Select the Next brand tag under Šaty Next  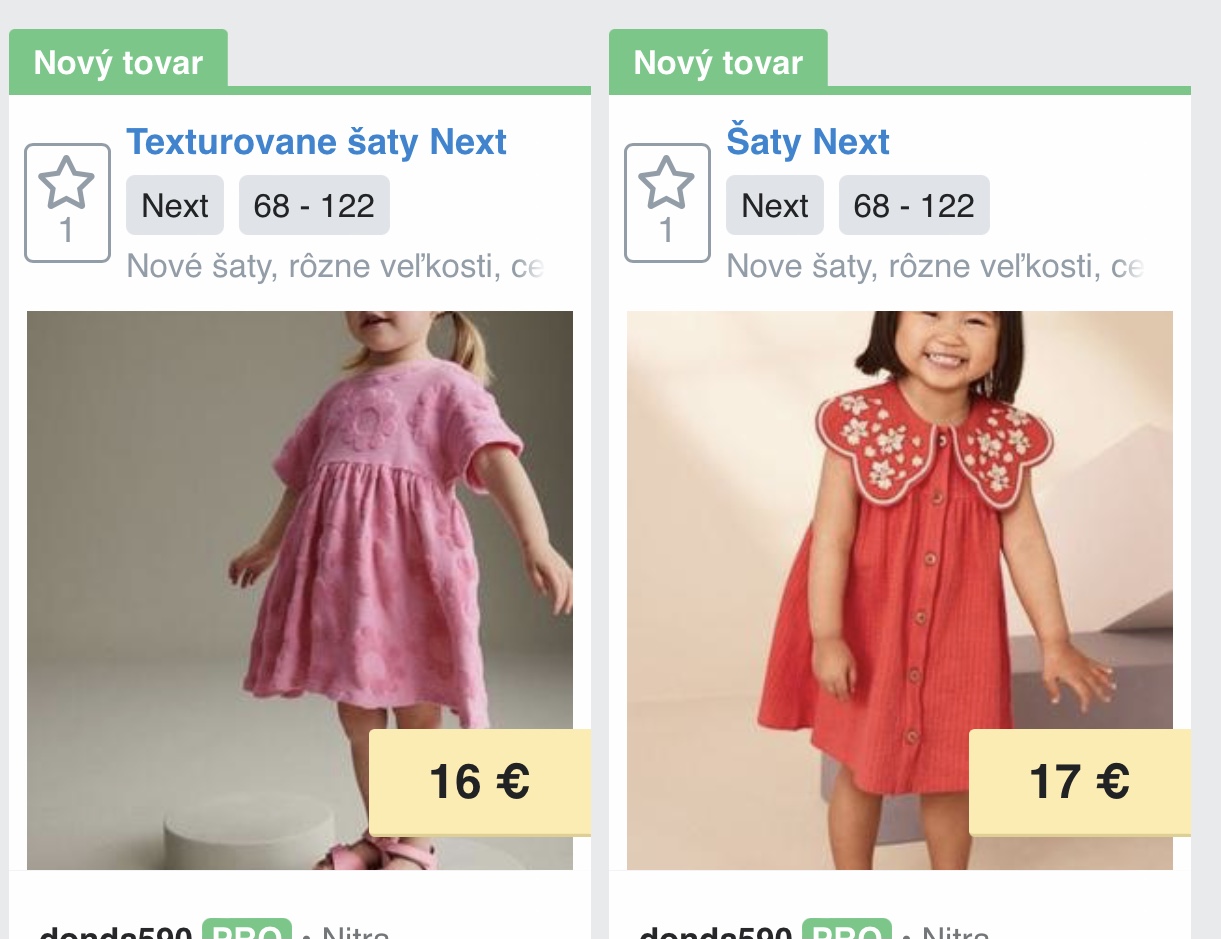point(775,206)
